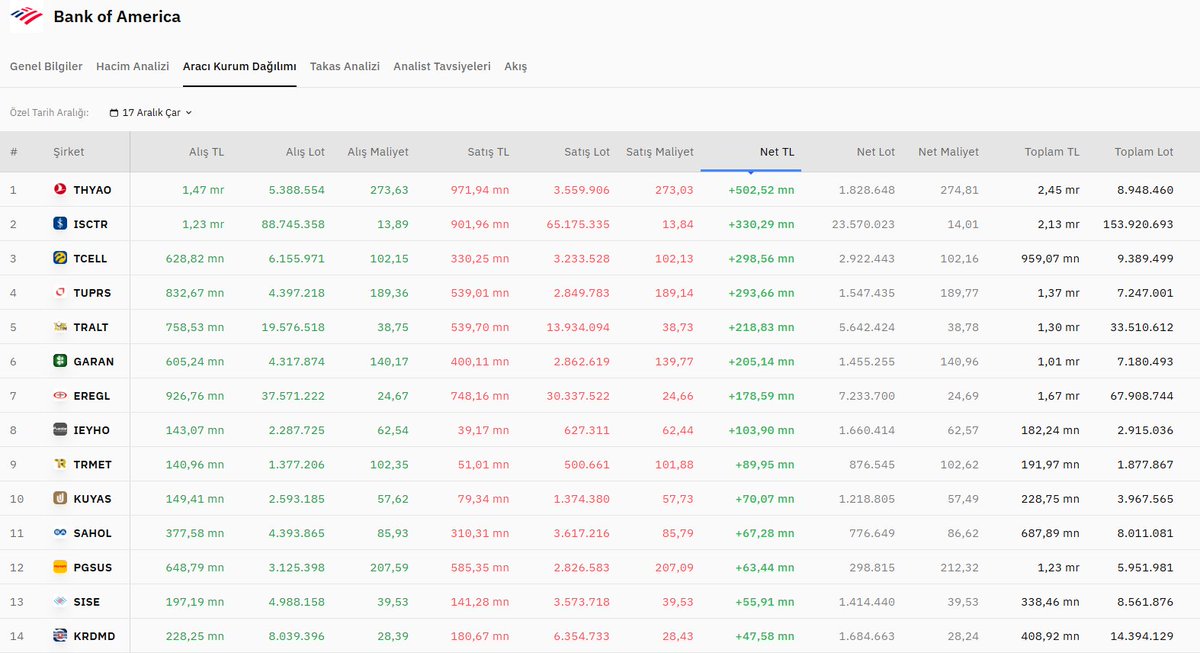
Task: Click SAHOL Alış Maliyet value 85,93
Action: coord(393,533)
